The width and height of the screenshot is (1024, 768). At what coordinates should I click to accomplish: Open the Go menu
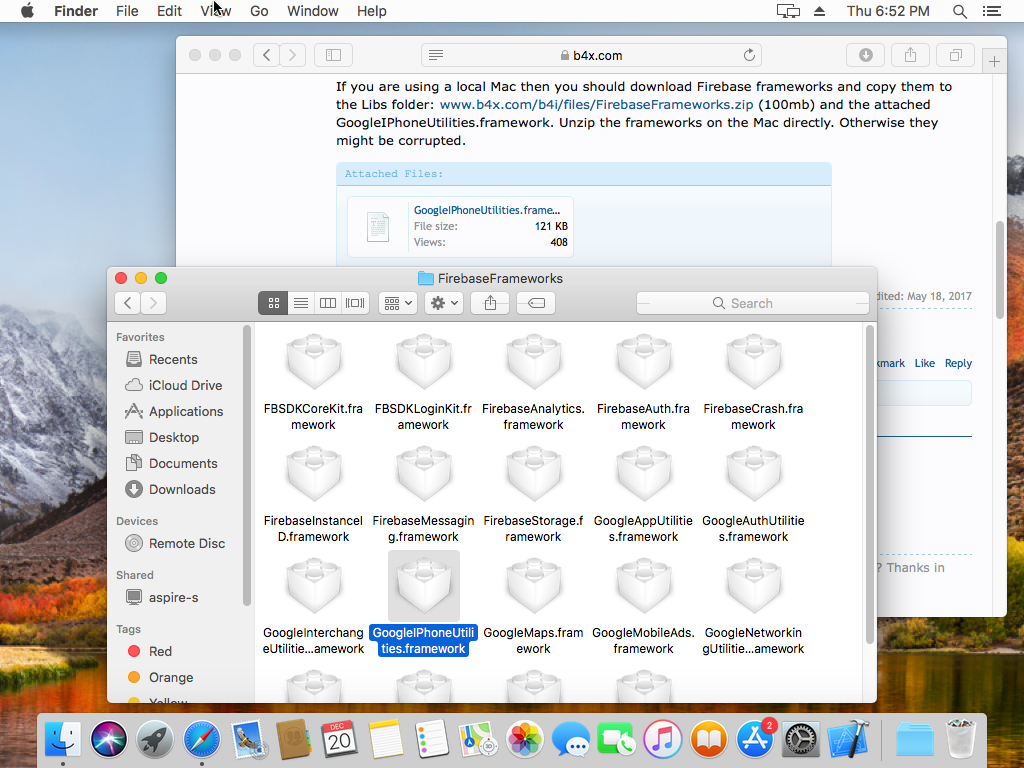(259, 11)
